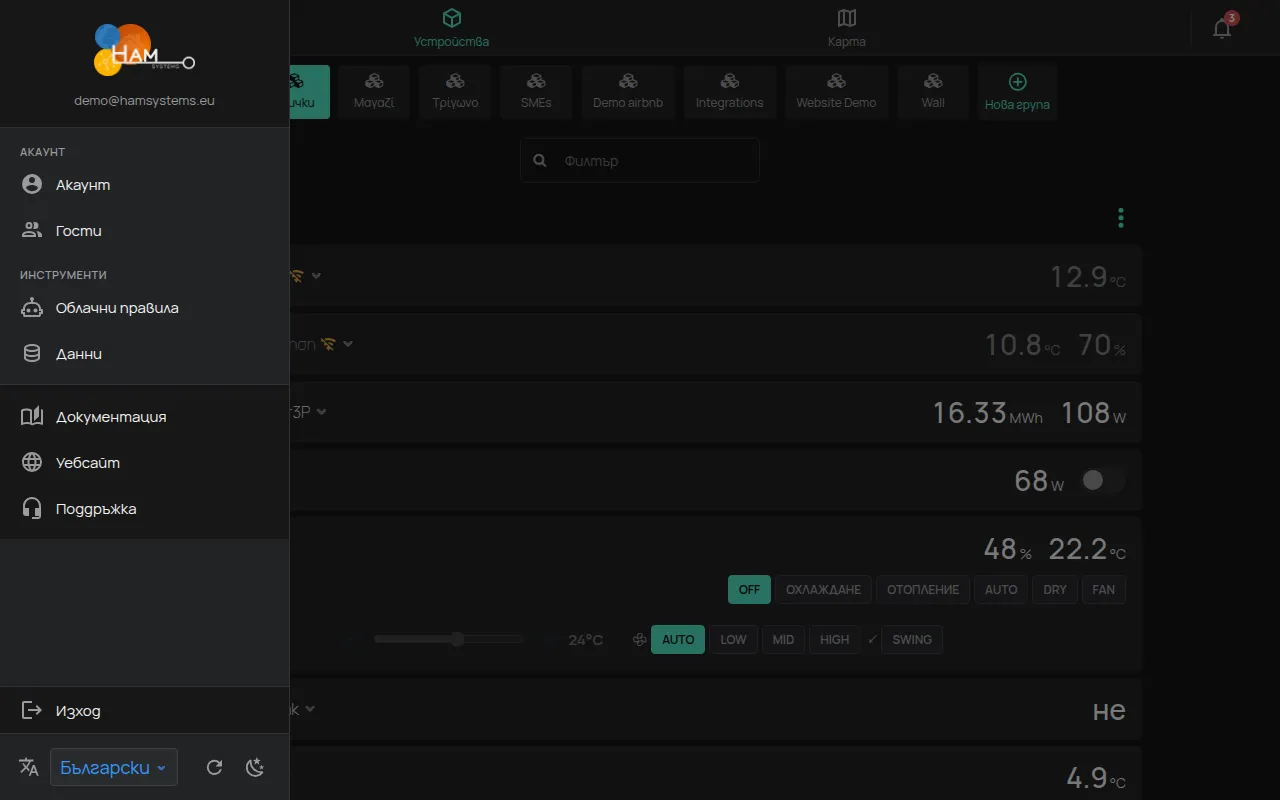The image size is (1280, 800).
Task: Select the OFF mode for the air conditioner
Action: pos(749,590)
